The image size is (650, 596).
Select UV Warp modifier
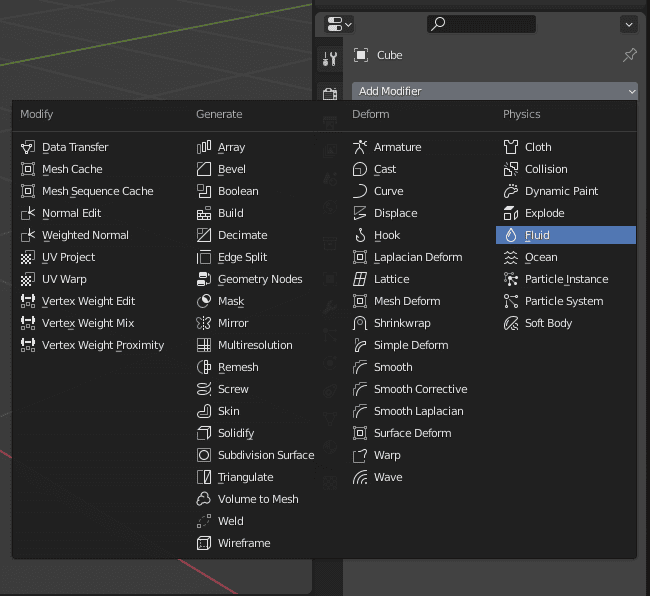54,279
